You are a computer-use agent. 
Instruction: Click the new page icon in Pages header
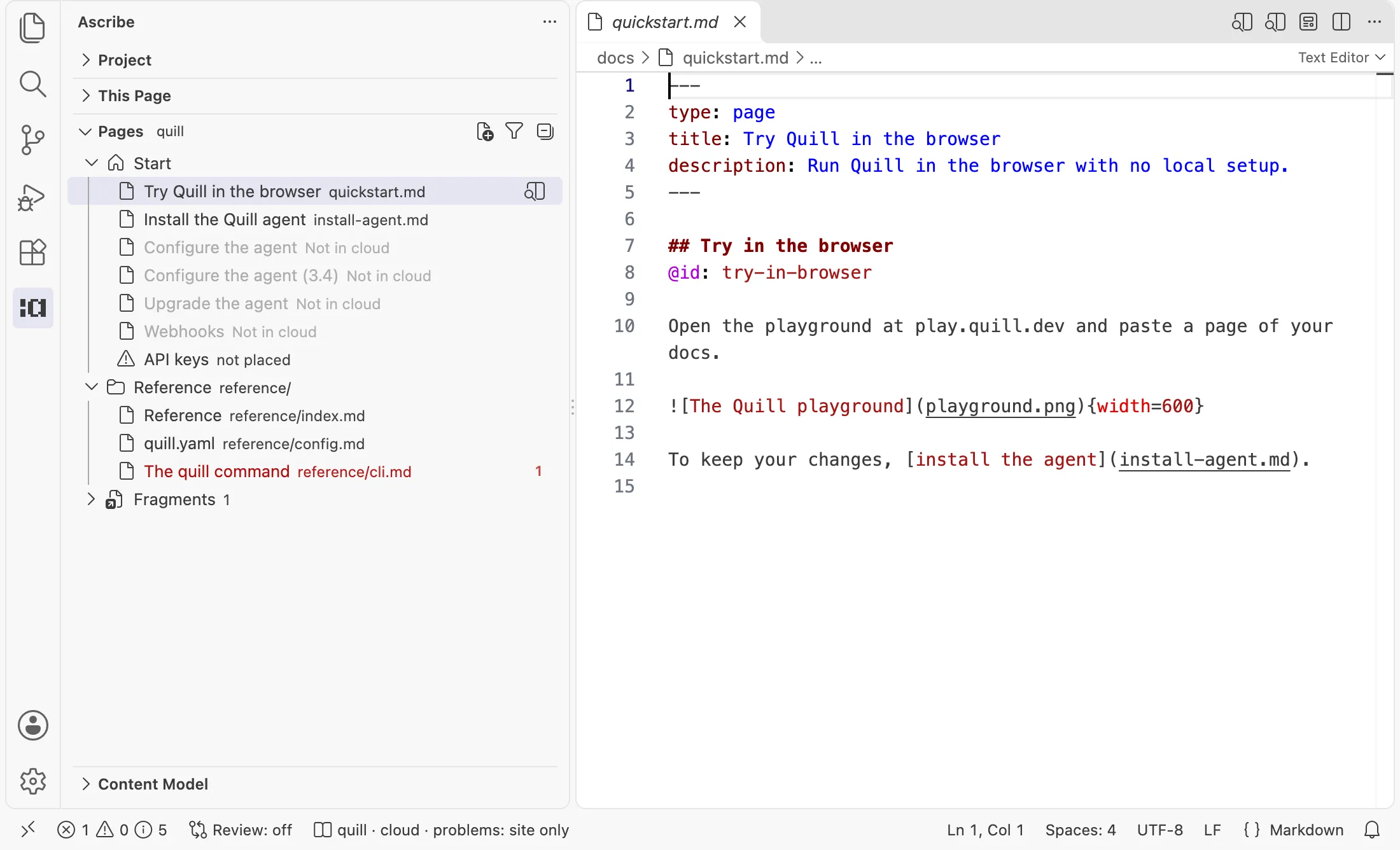(485, 132)
